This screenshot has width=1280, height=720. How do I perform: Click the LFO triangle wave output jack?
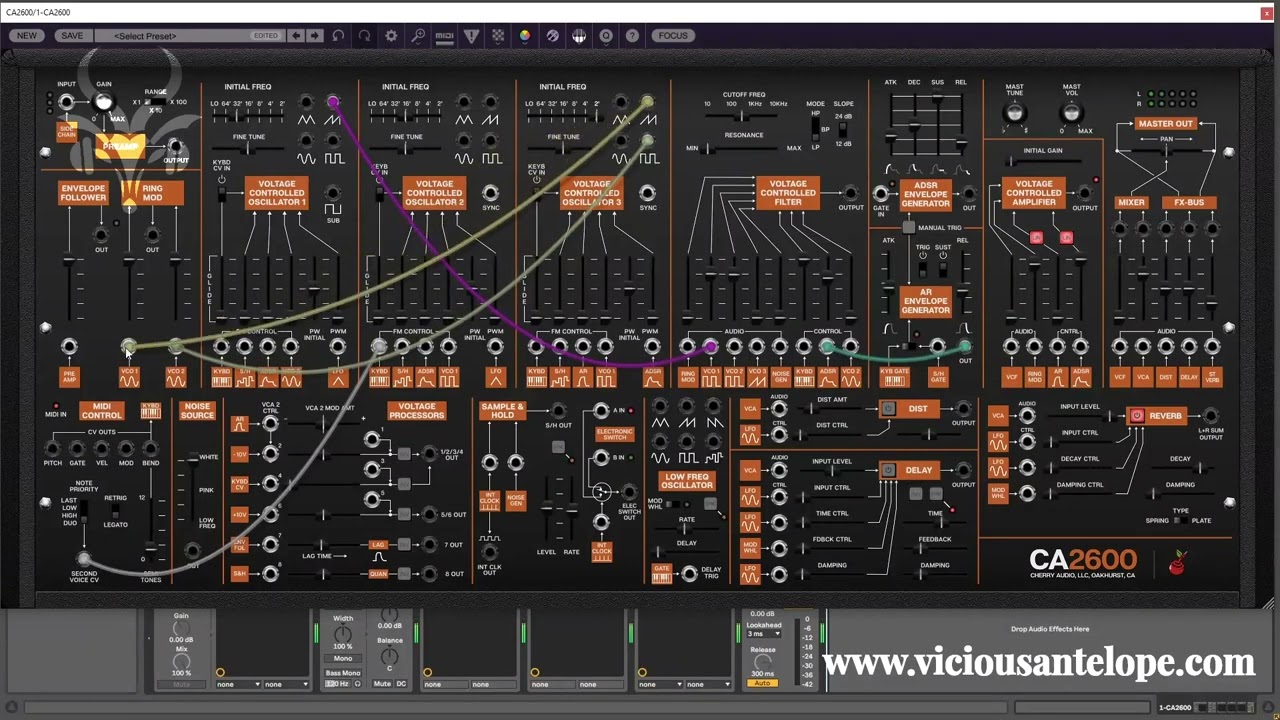click(660, 405)
